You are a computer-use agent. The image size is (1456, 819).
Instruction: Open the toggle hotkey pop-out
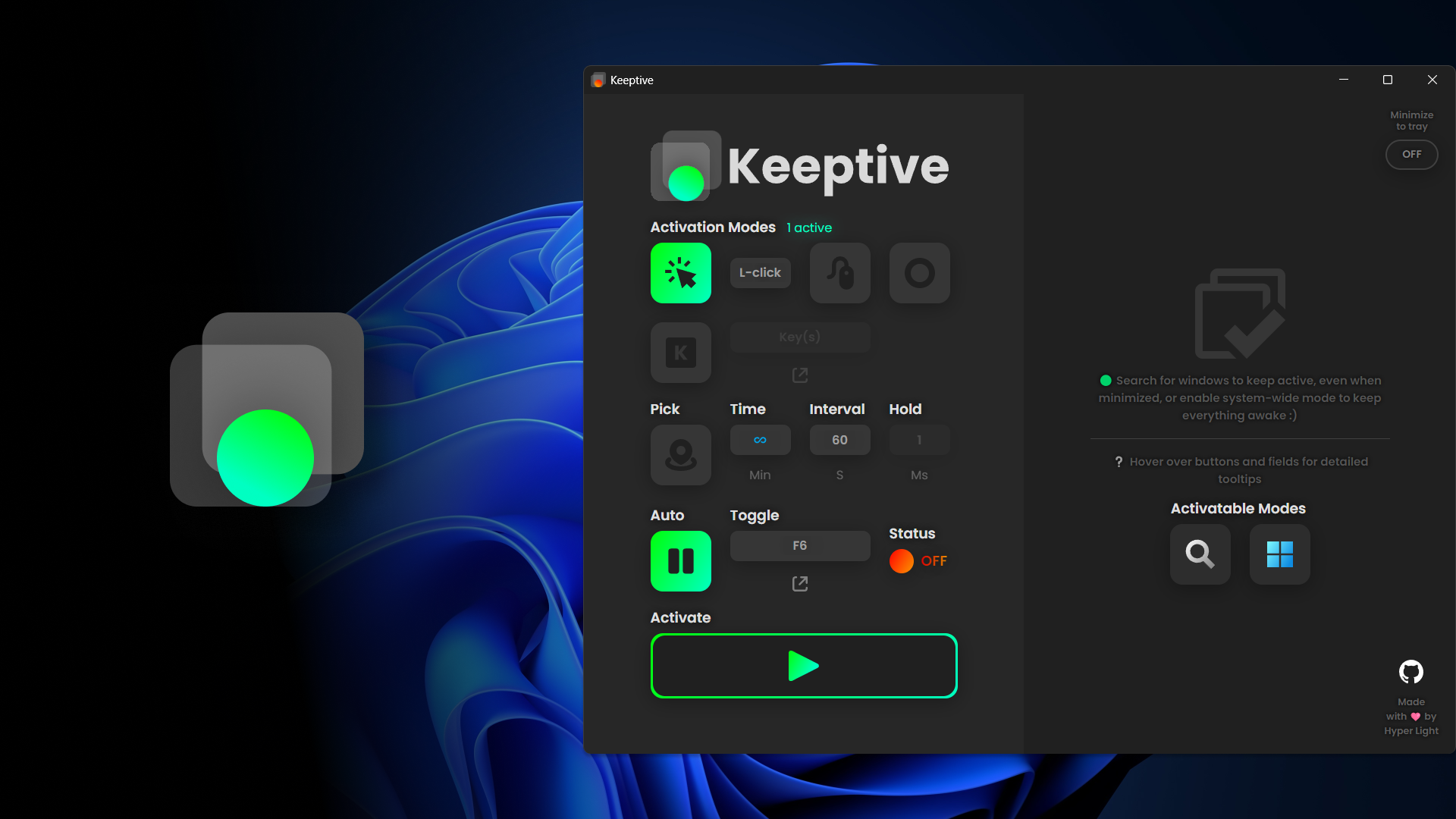pyautogui.click(x=800, y=584)
